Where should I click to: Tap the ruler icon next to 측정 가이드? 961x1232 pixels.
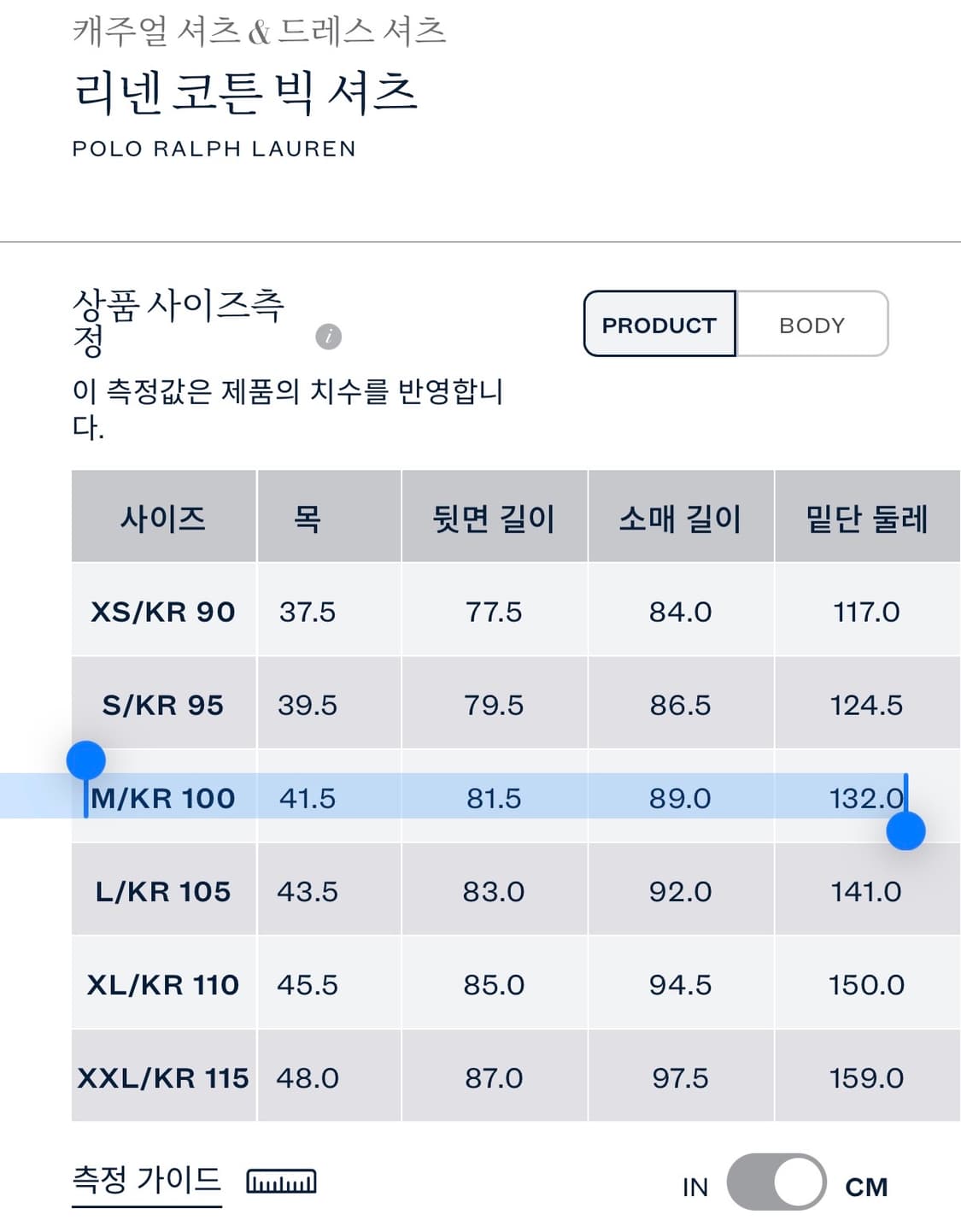[281, 1182]
